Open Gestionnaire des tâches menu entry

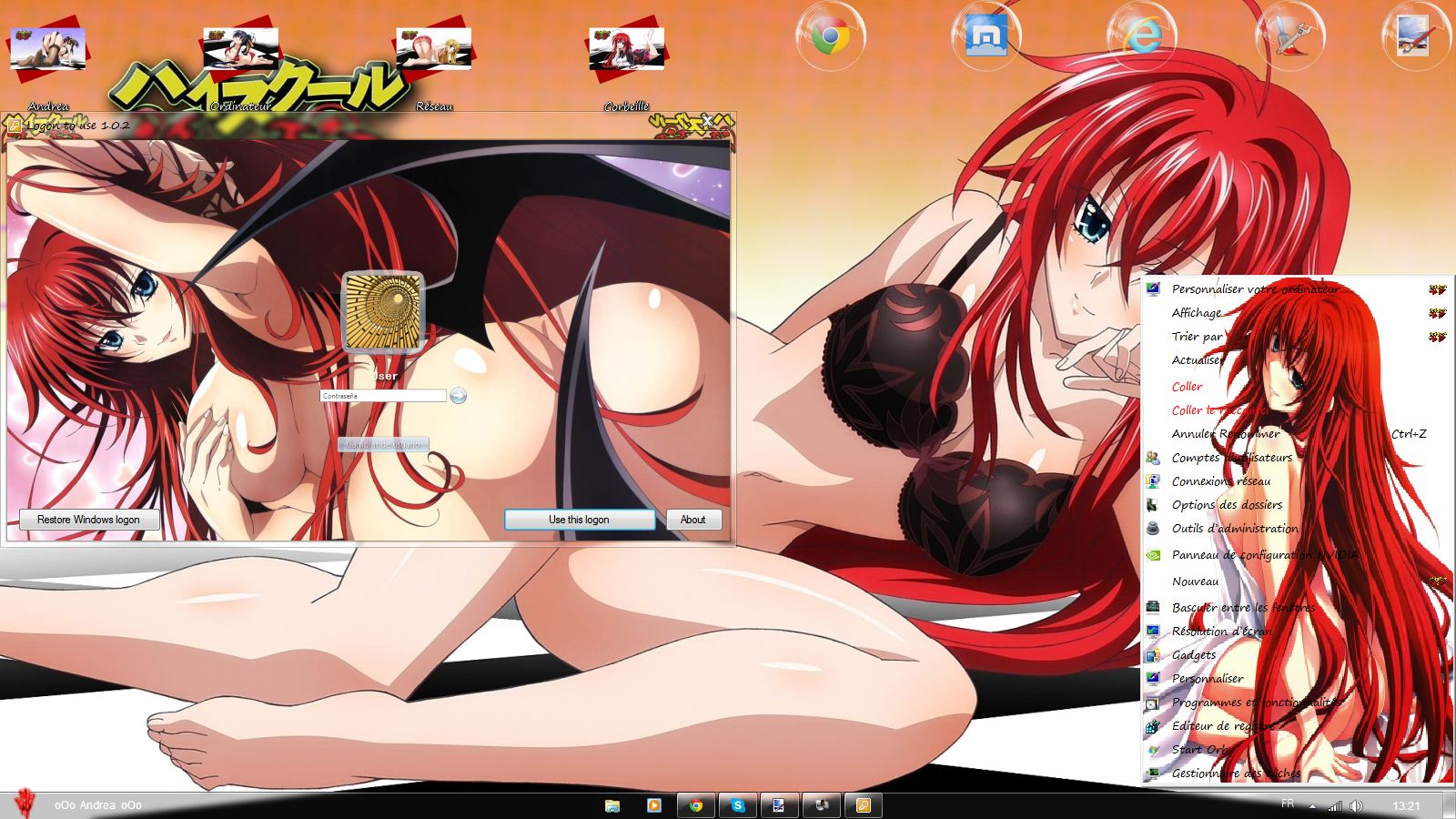pyautogui.click(x=1297, y=773)
